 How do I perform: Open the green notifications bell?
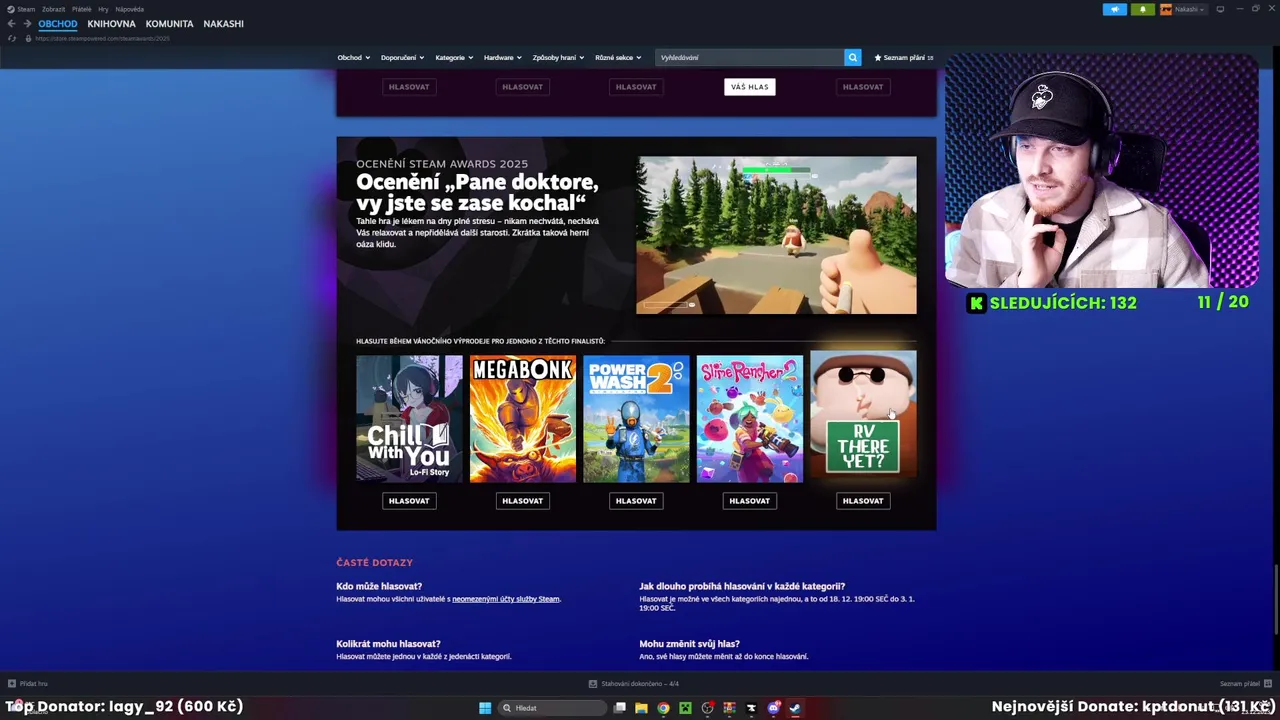(1142, 9)
